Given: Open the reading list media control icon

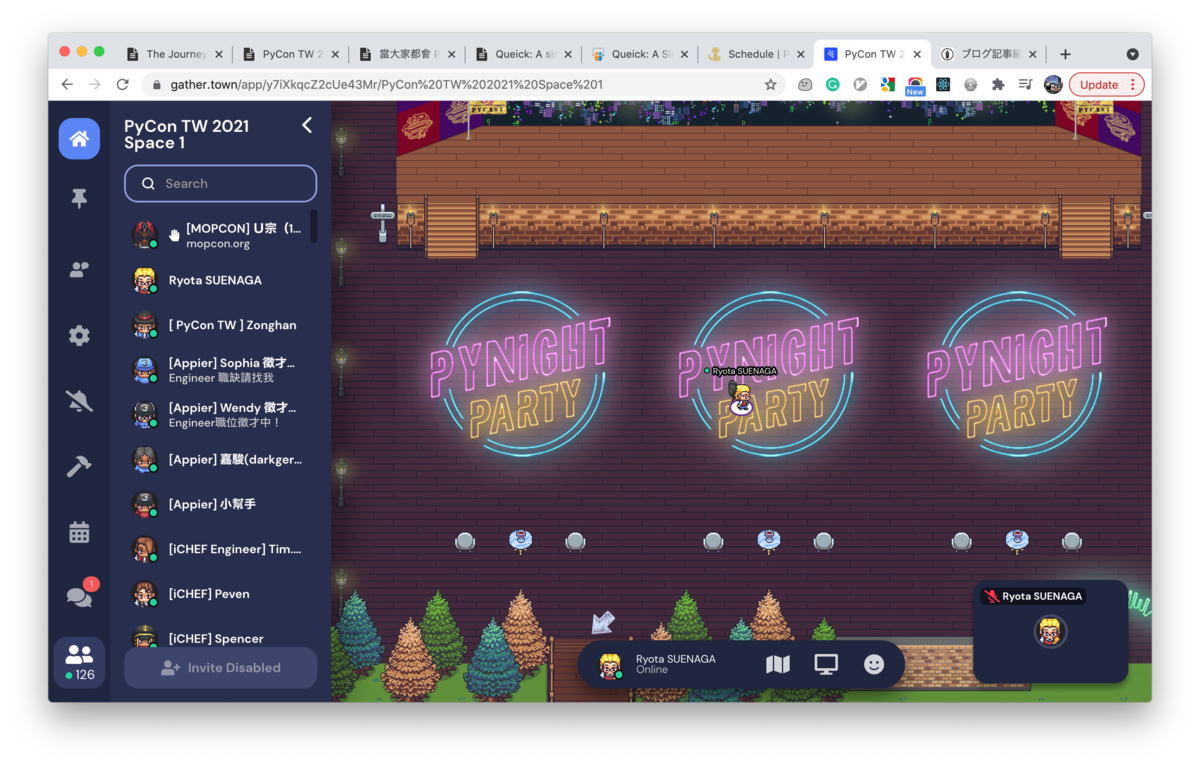Looking at the screenshot, I should click(1025, 85).
